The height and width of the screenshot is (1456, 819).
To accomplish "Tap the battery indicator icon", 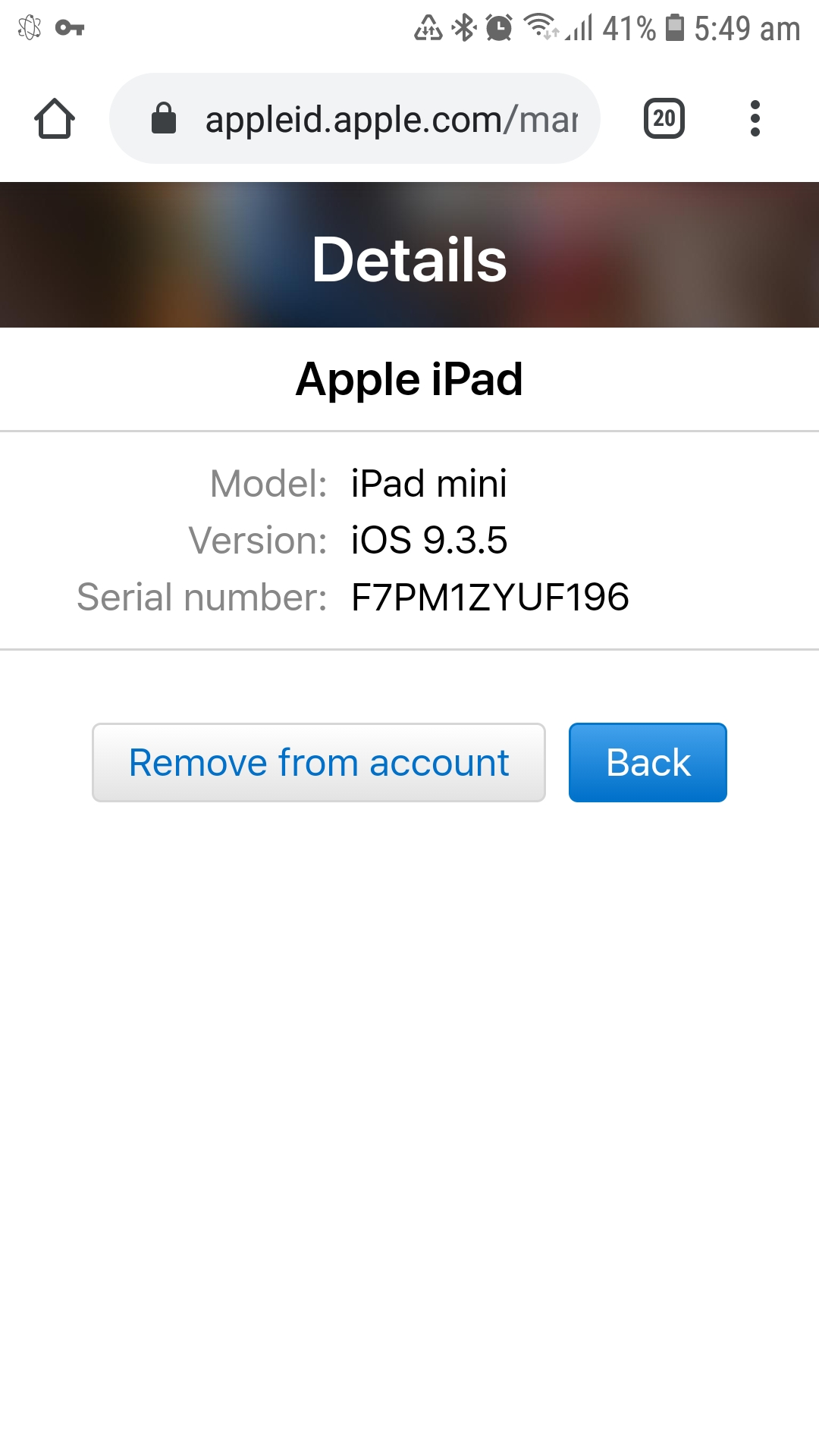I will pyautogui.click(x=674, y=27).
